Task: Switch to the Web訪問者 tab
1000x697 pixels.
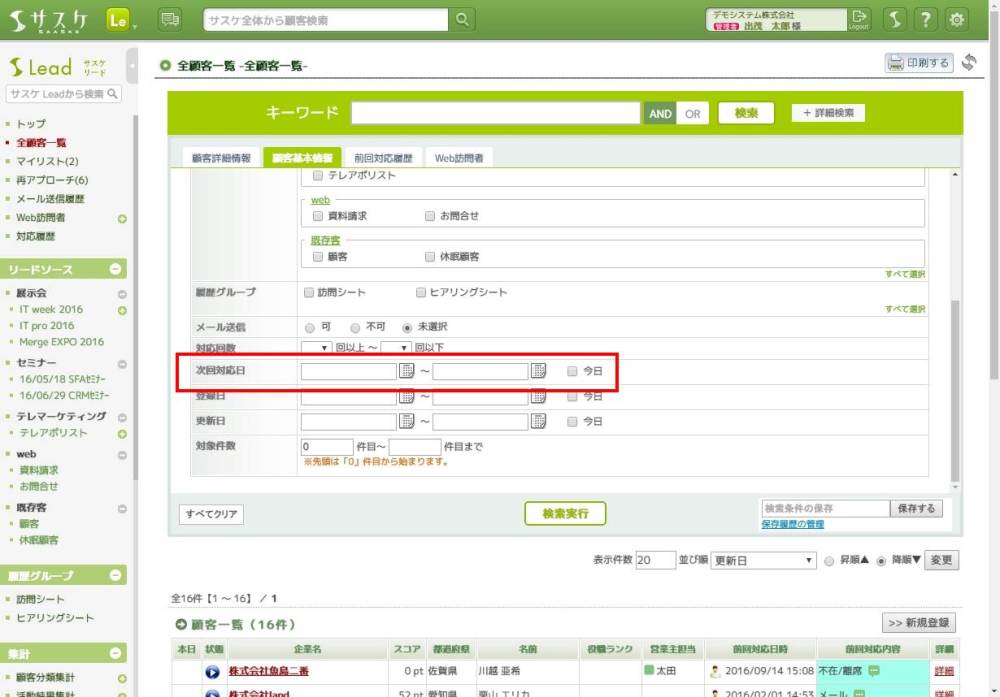Action: tap(459, 158)
